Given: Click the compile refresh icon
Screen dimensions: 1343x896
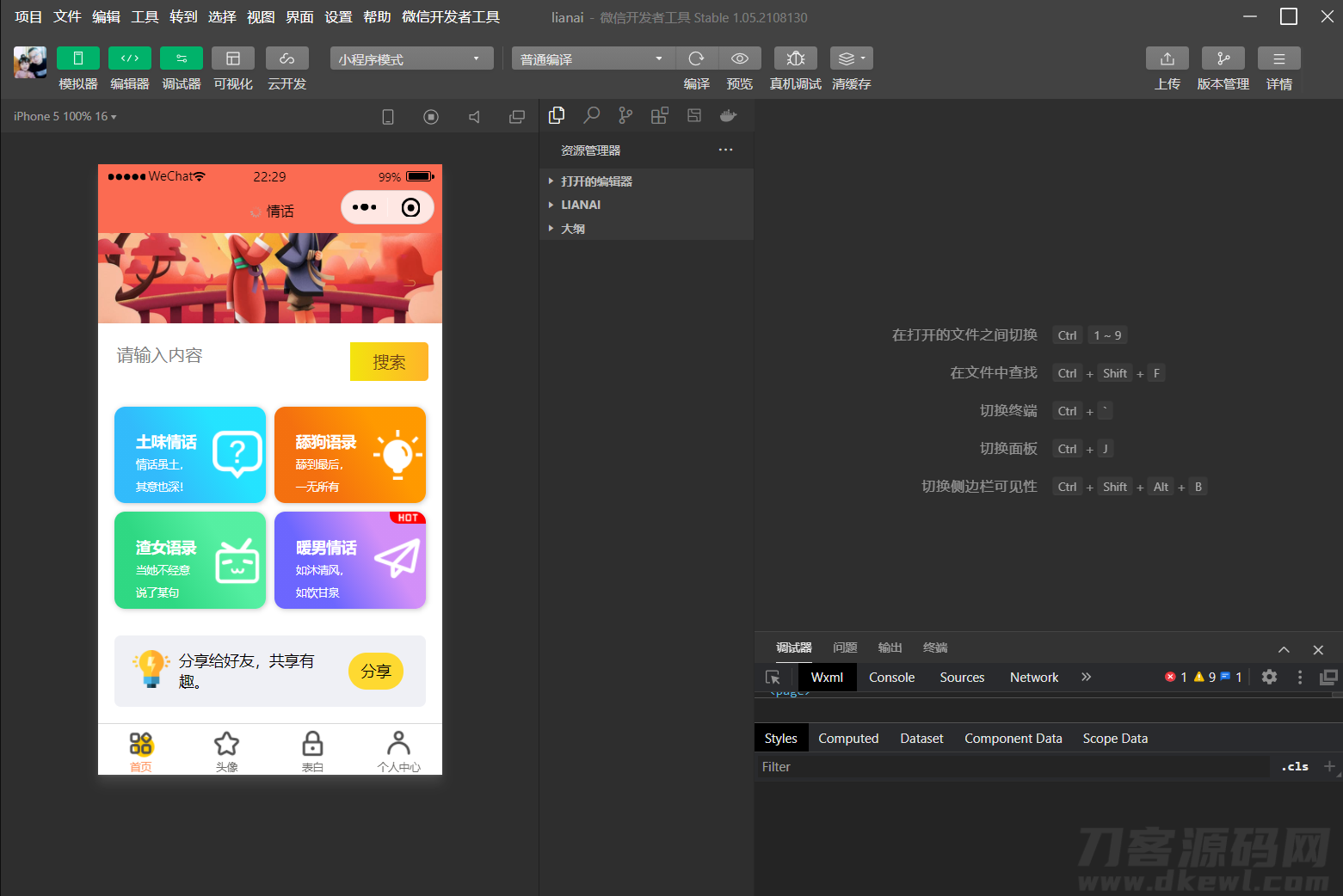Looking at the screenshot, I should tap(696, 58).
